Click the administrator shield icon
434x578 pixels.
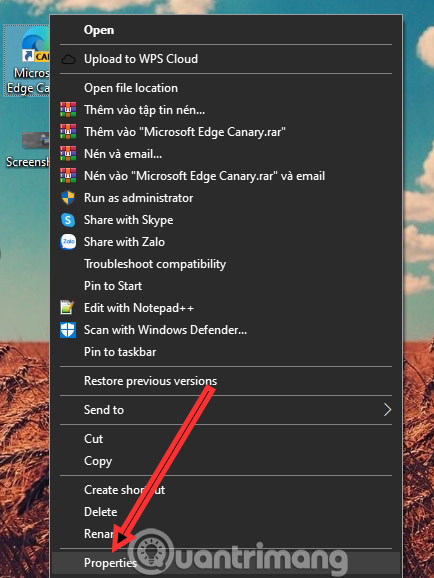[68, 198]
